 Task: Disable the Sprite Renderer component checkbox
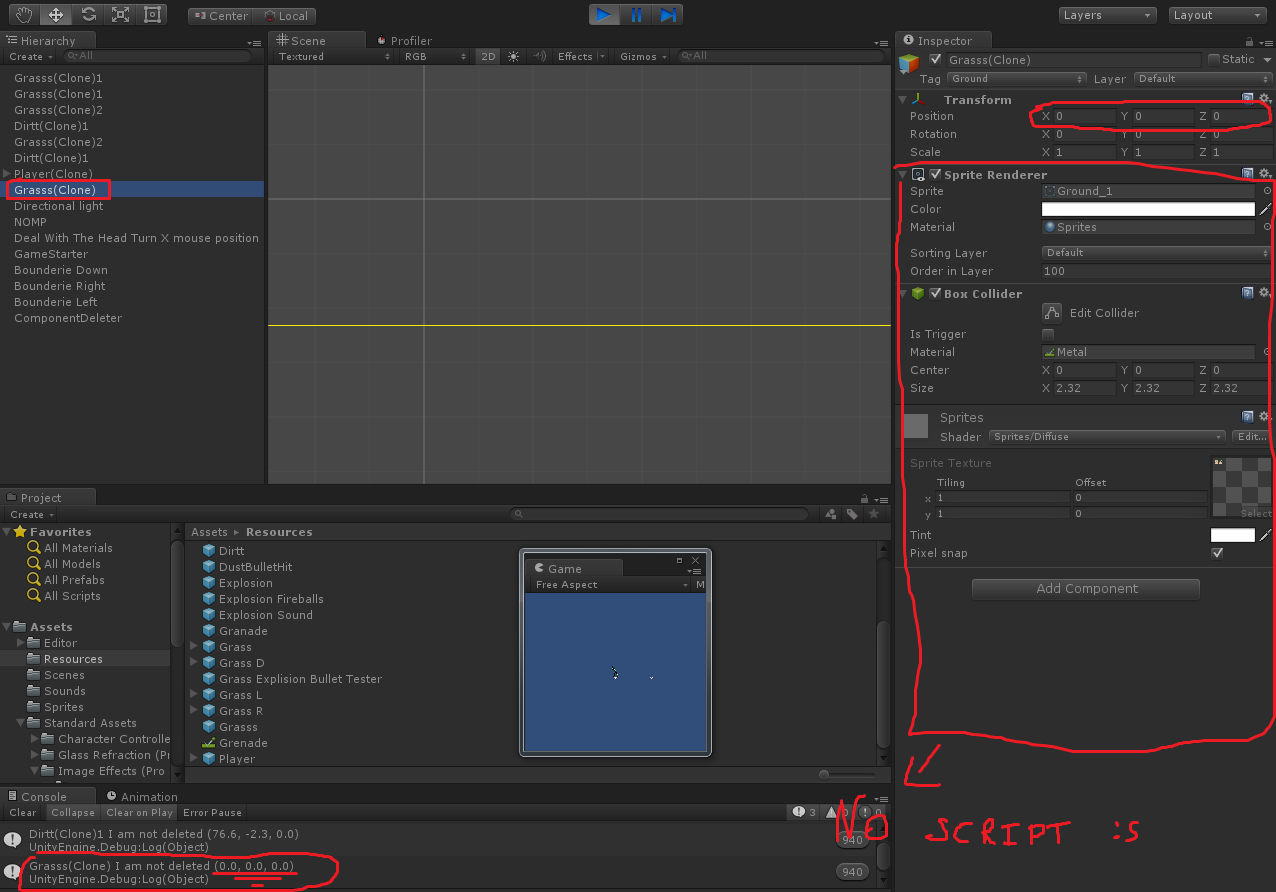935,174
